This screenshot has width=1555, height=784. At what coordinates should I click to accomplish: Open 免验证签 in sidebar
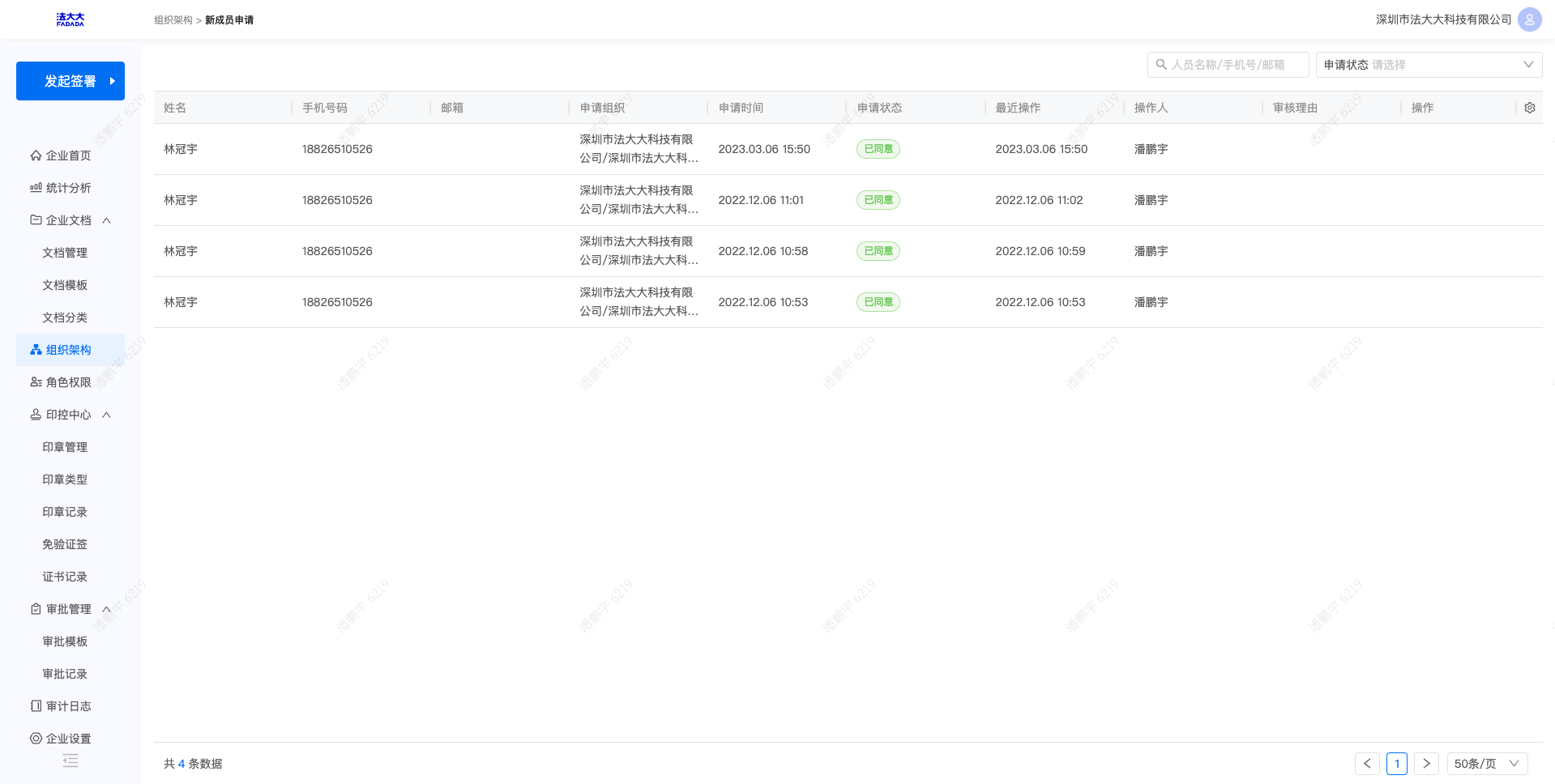[65, 544]
